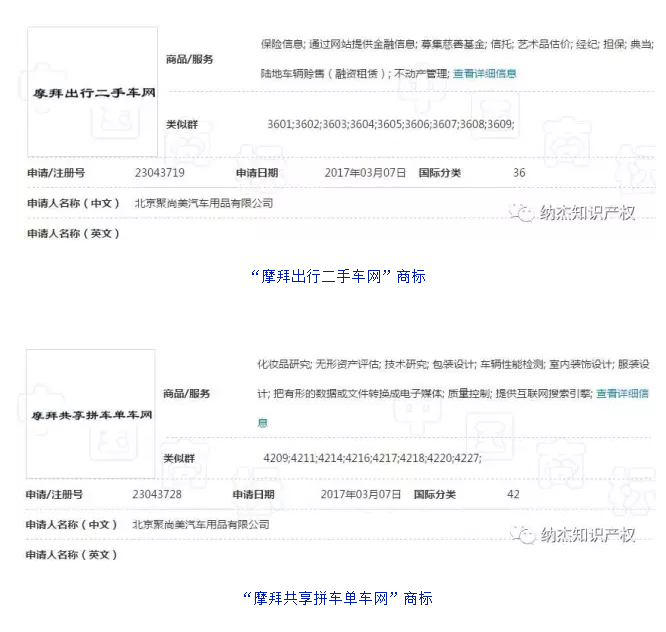This screenshot has width=666, height=632.
Task: Click 提供互联网搜索引擎 text
Action: pyautogui.click(x=544, y=393)
